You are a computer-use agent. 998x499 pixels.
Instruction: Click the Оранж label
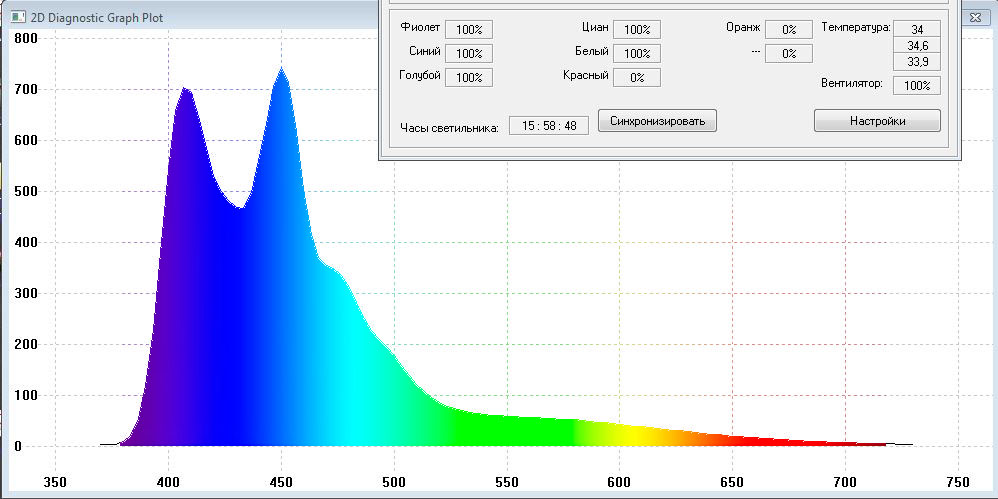point(743,27)
